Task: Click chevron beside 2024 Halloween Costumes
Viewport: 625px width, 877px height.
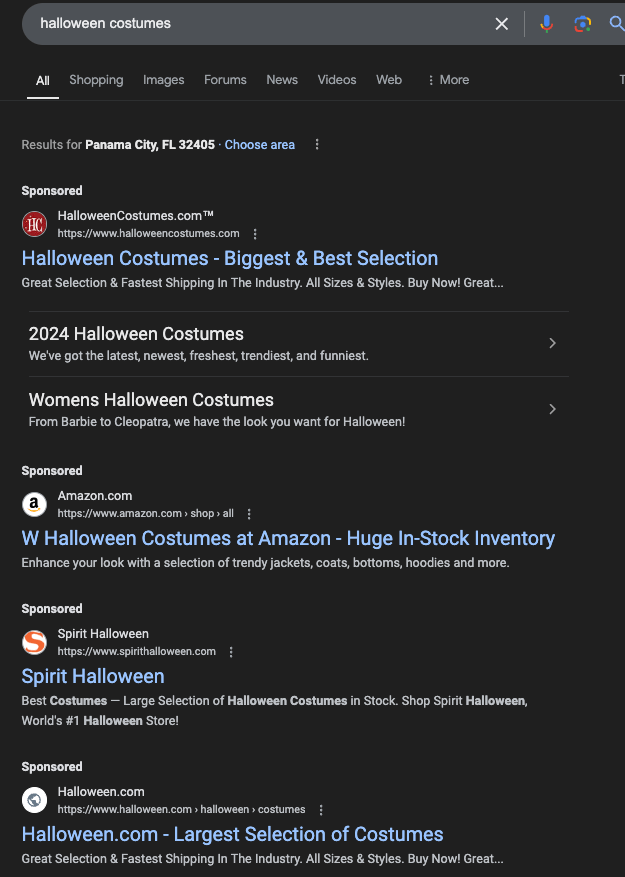Action: (x=552, y=343)
